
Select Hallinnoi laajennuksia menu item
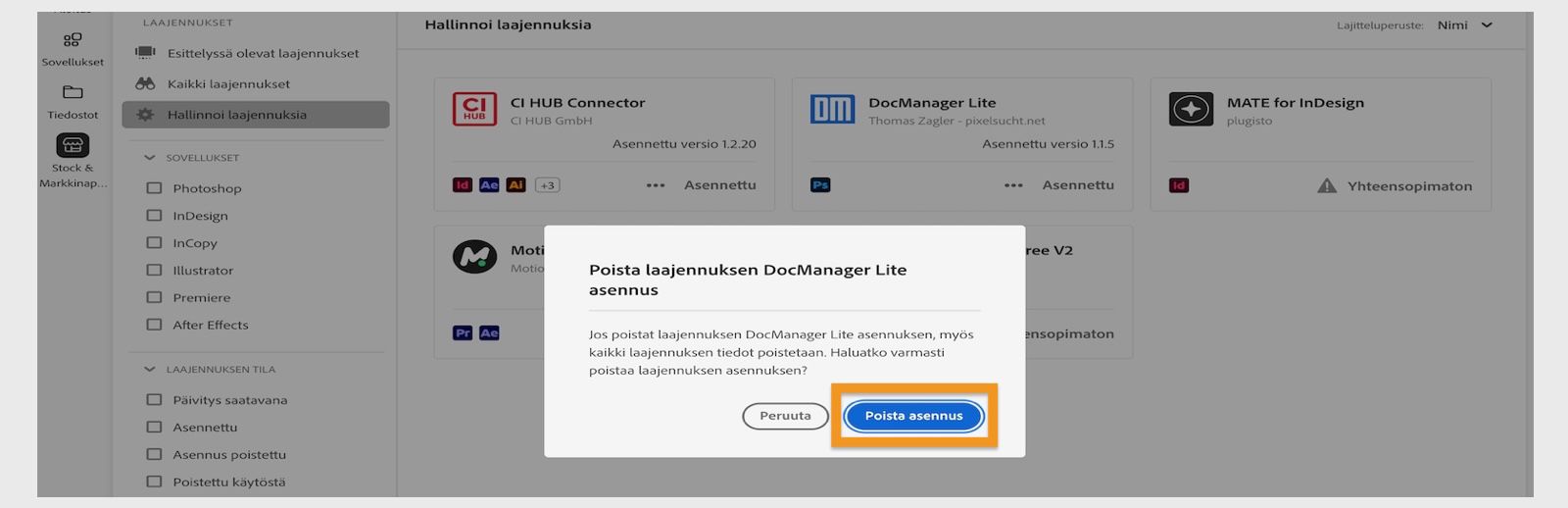(x=256, y=115)
